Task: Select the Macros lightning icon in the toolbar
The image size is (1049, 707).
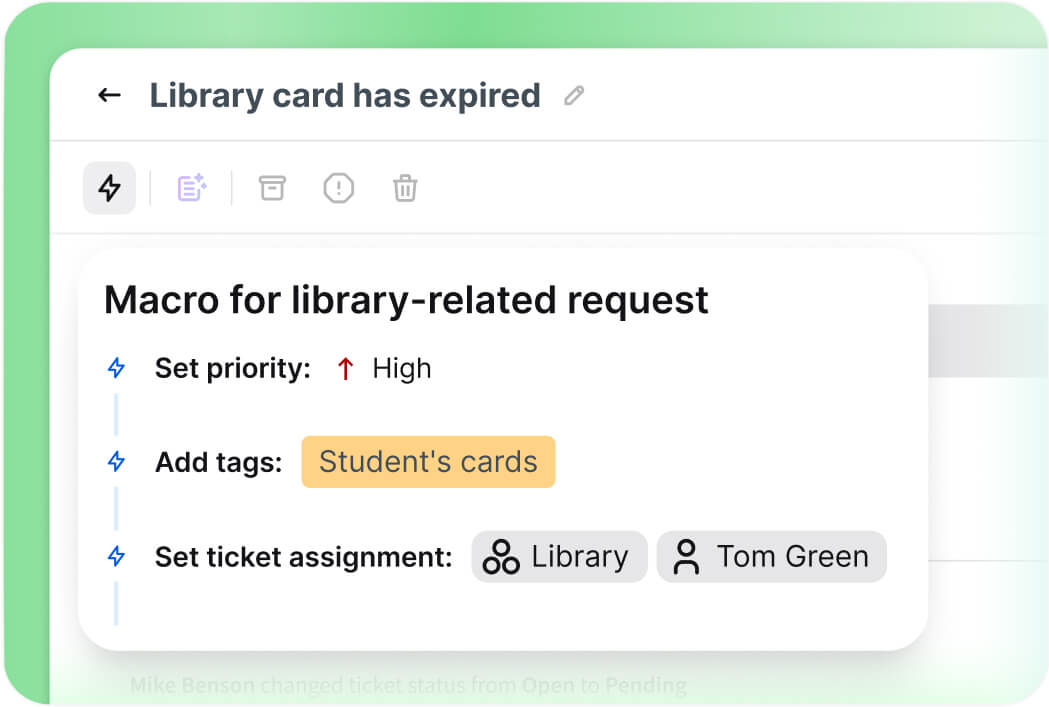Action: (109, 188)
